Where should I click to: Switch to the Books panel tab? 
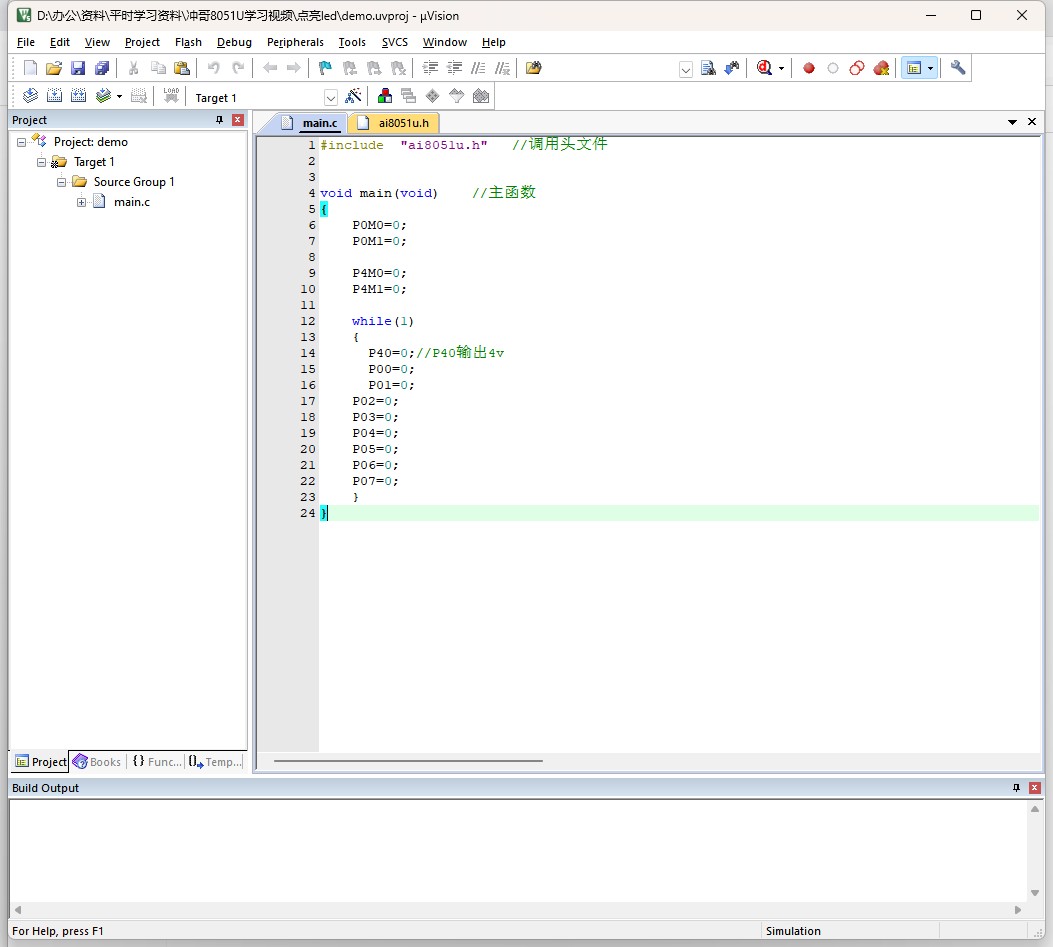(97, 762)
